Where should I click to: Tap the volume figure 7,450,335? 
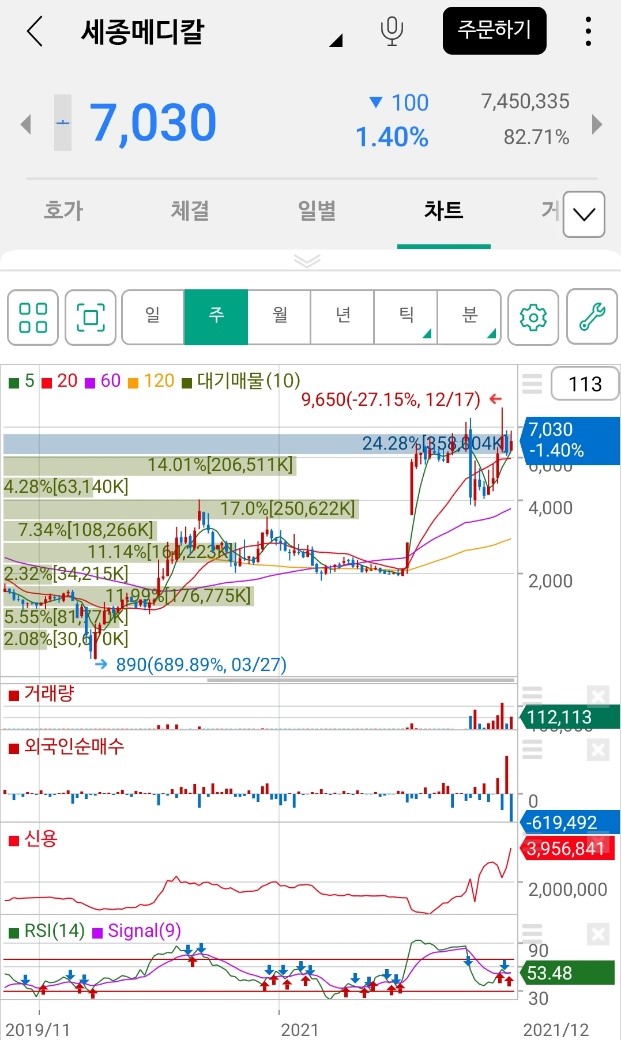pyautogui.click(x=525, y=101)
